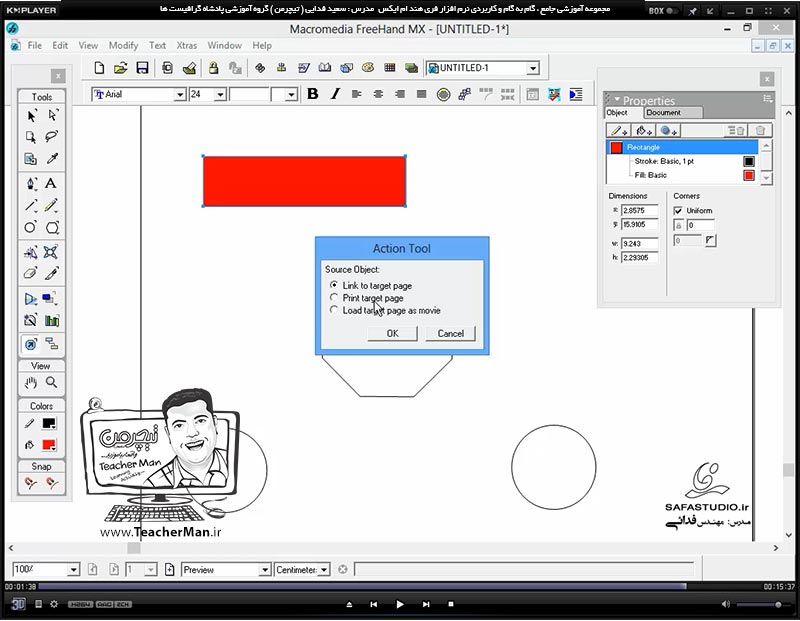
Task: Click the Open folder toolbar icon
Action: pos(121,67)
